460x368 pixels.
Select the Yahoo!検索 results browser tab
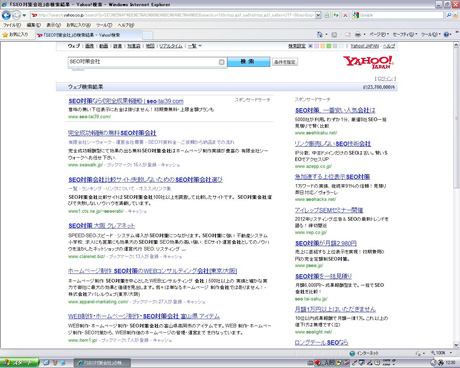click(88, 35)
